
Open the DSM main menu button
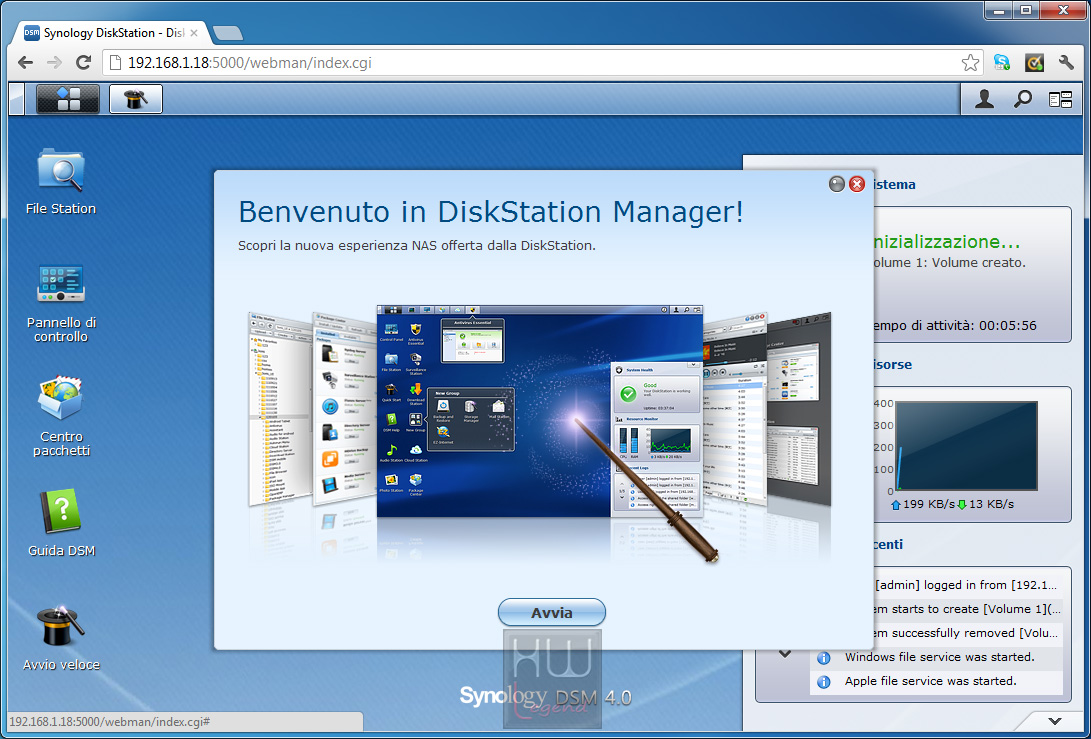[67, 99]
